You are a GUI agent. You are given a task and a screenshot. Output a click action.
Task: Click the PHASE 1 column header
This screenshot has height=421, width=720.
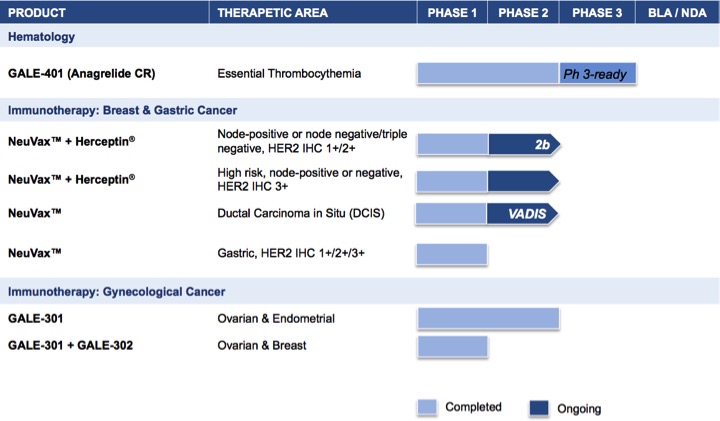pos(452,12)
